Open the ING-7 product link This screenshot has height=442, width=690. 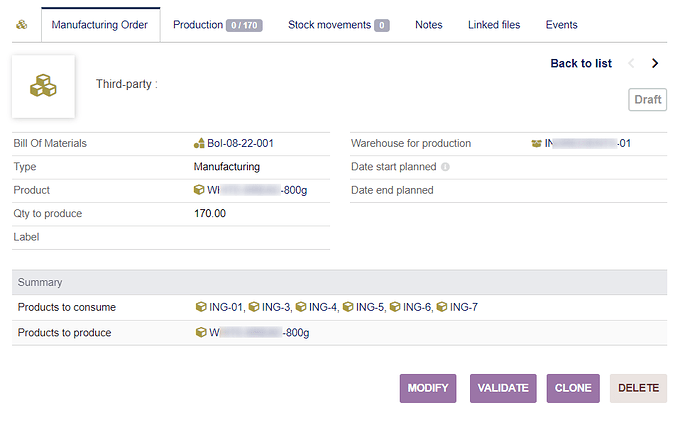coord(463,307)
